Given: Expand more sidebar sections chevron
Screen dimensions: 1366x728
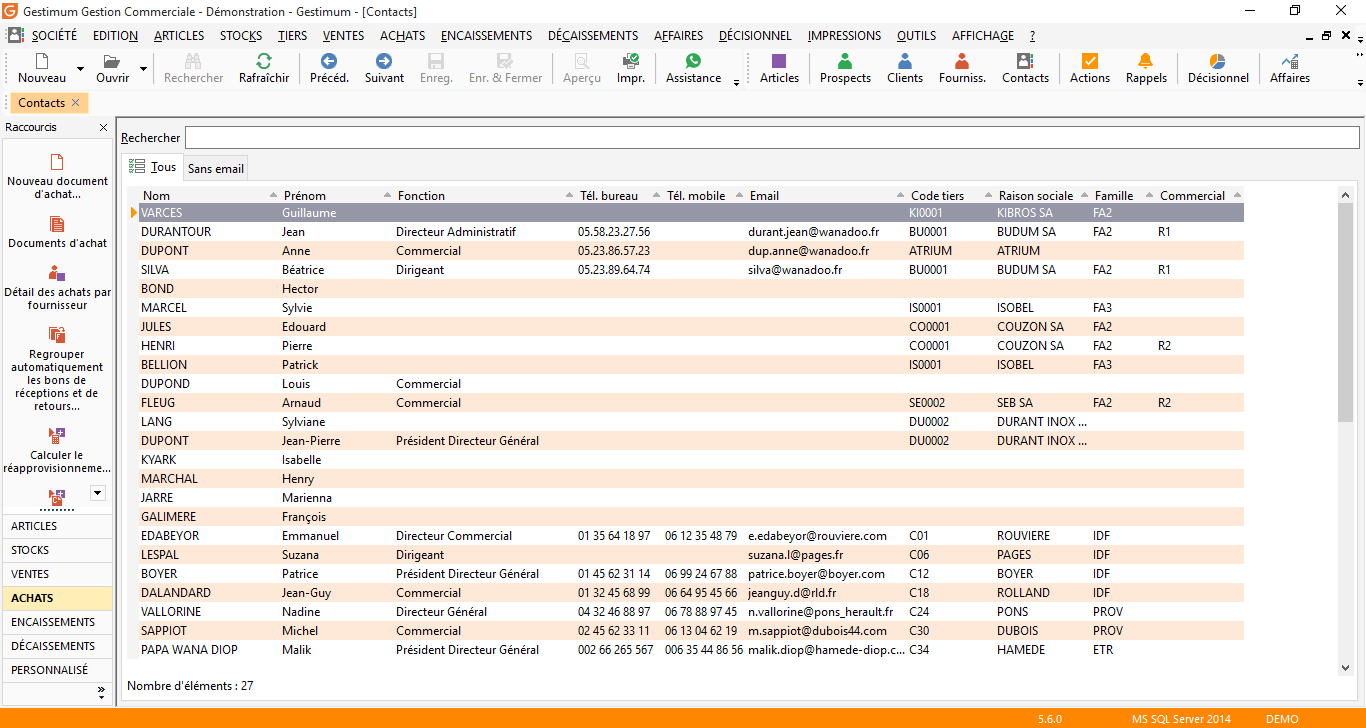Looking at the screenshot, I should pyautogui.click(x=100, y=691).
